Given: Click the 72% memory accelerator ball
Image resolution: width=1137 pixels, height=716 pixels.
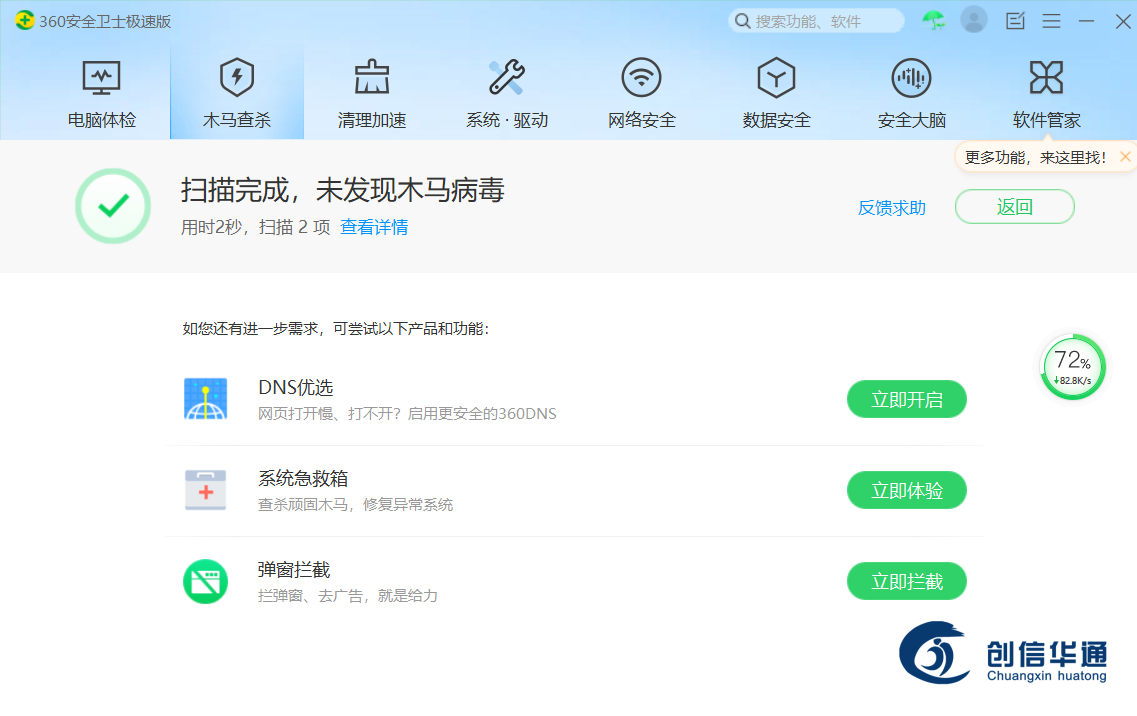Looking at the screenshot, I should pos(1072,367).
